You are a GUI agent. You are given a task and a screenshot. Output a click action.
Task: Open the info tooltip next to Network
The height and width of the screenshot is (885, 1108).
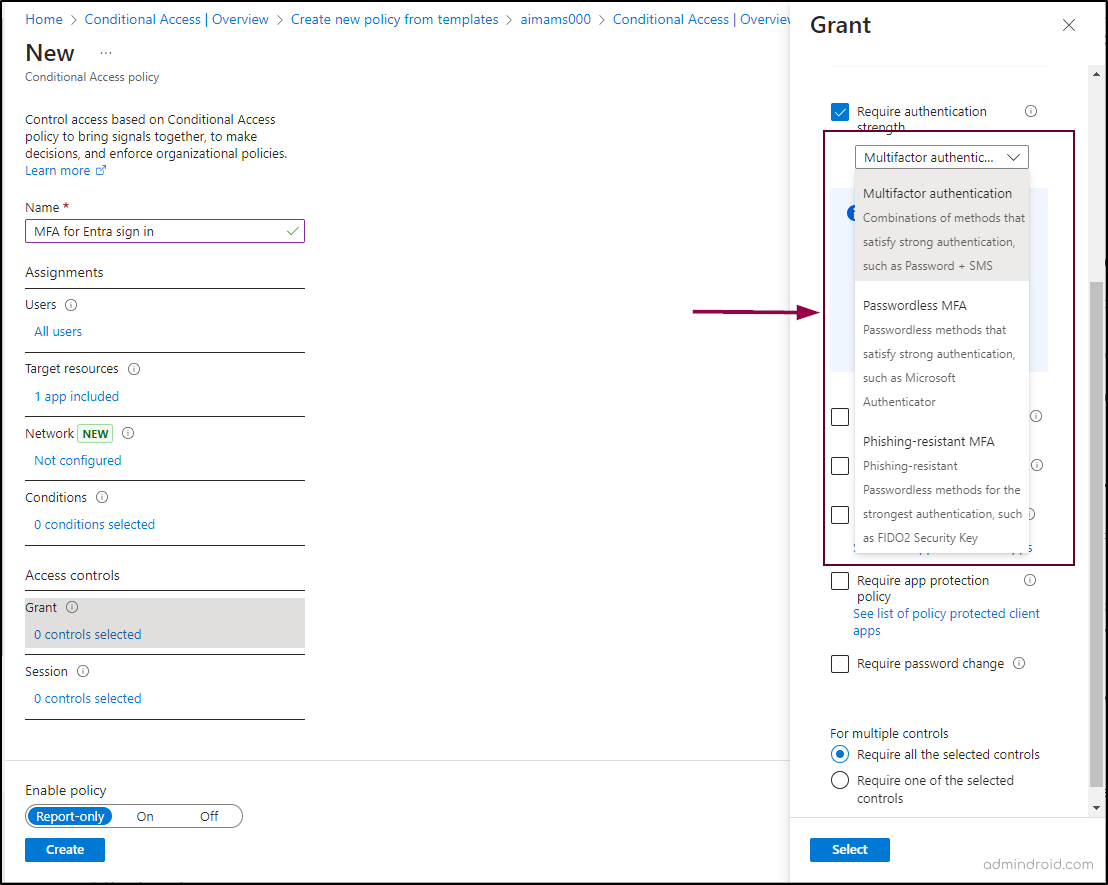[127, 433]
